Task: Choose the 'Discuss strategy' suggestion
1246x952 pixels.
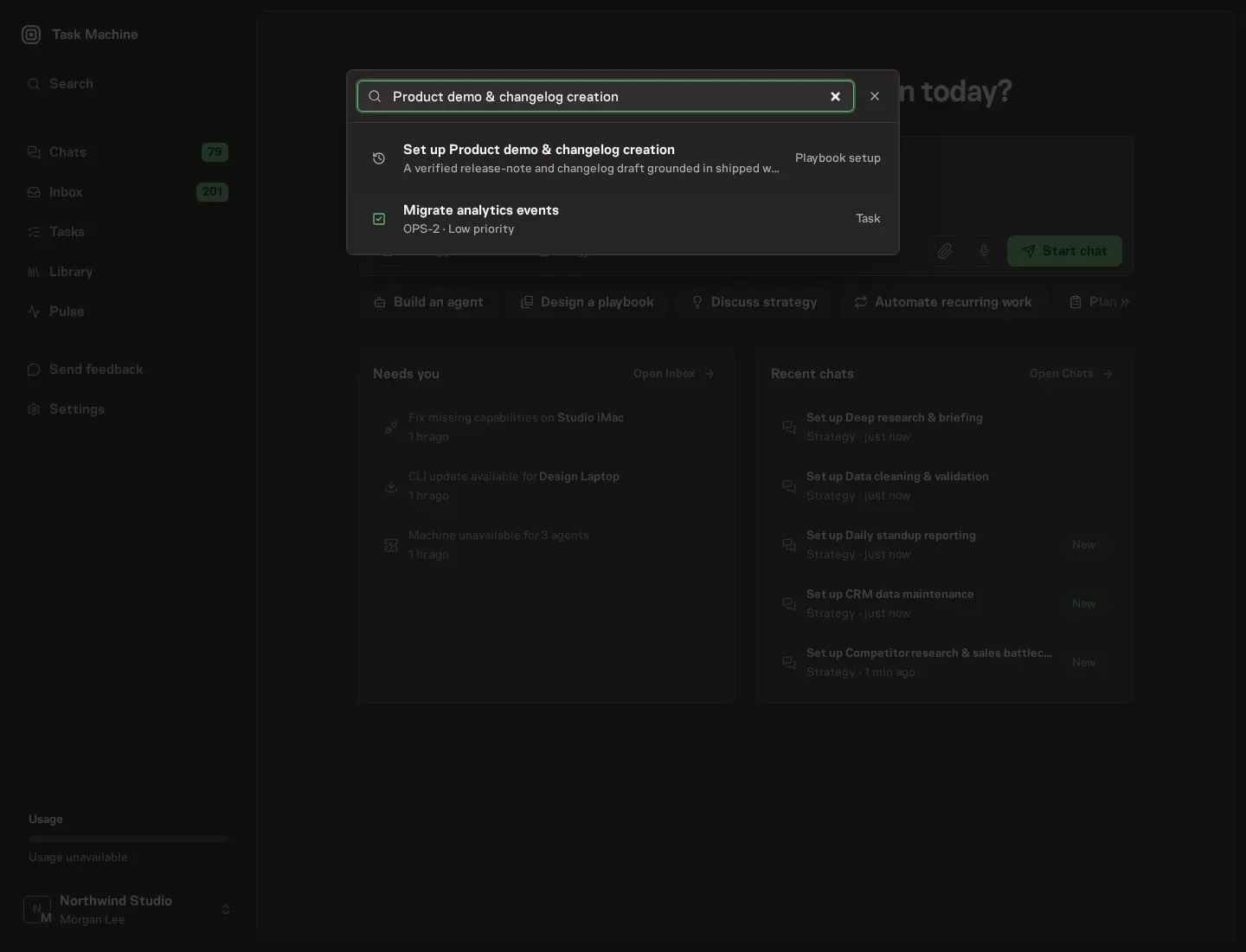Action: (x=754, y=302)
